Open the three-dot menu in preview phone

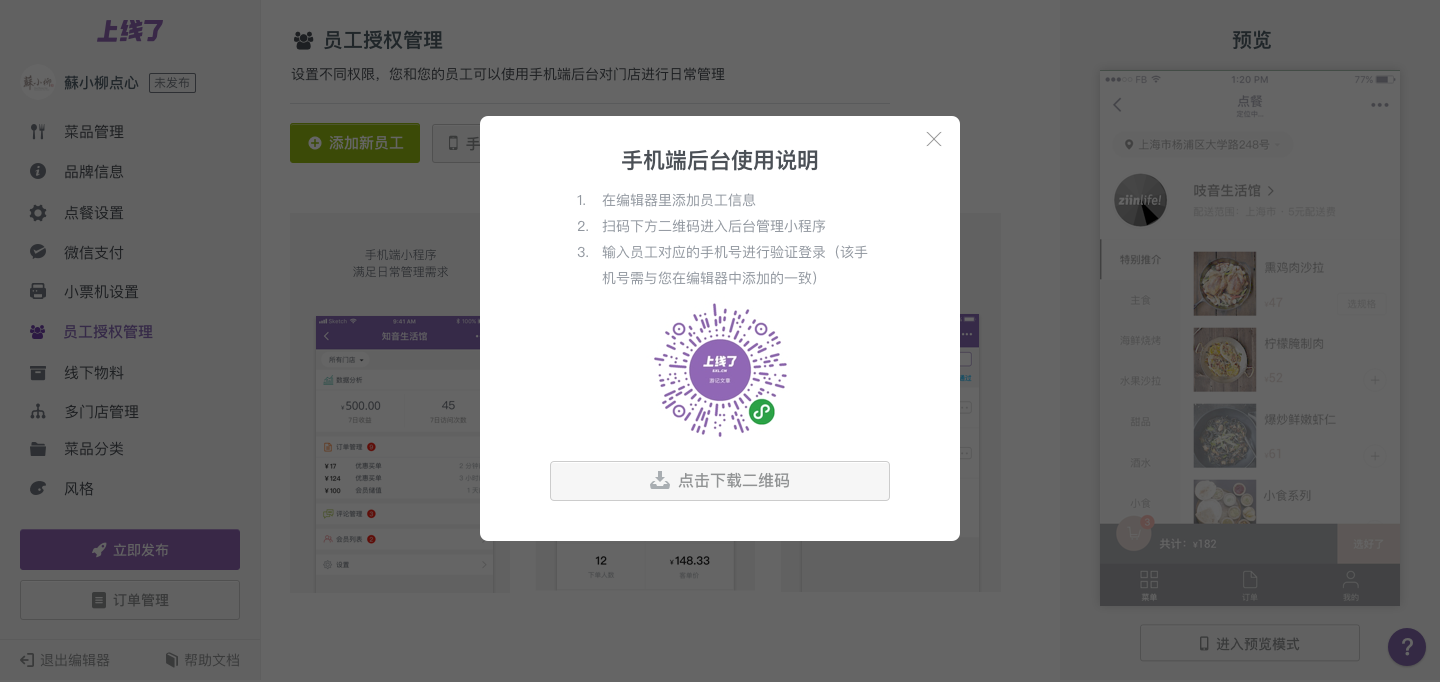click(x=1380, y=105)
